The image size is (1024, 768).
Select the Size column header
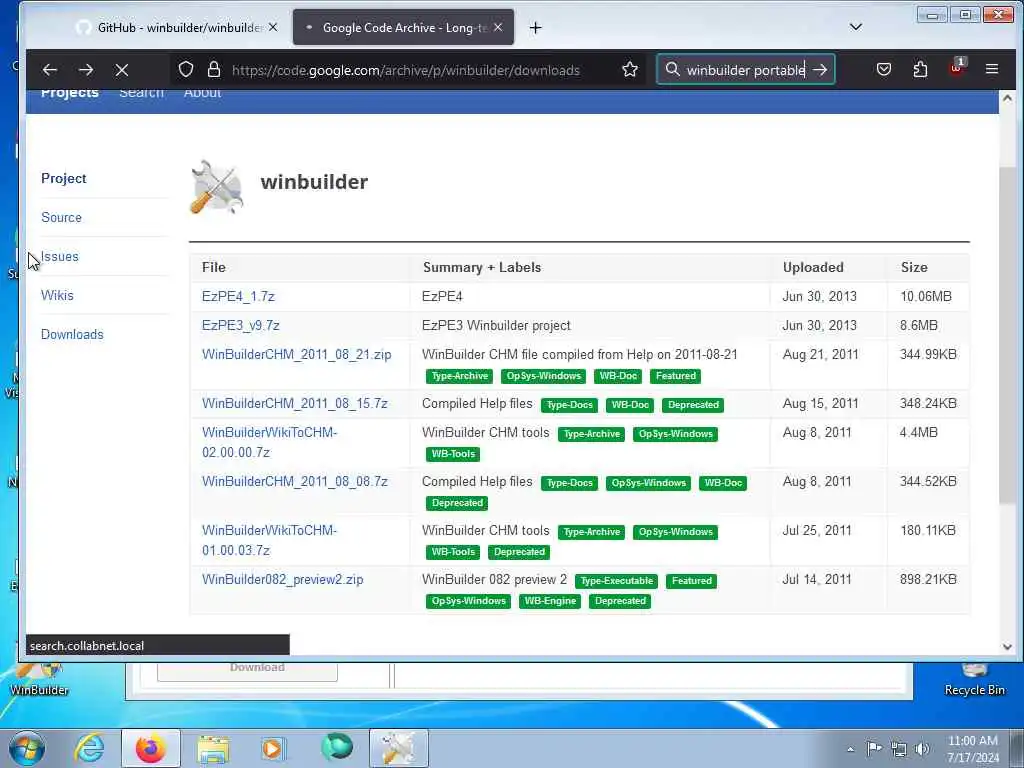(x=914, y=267)
